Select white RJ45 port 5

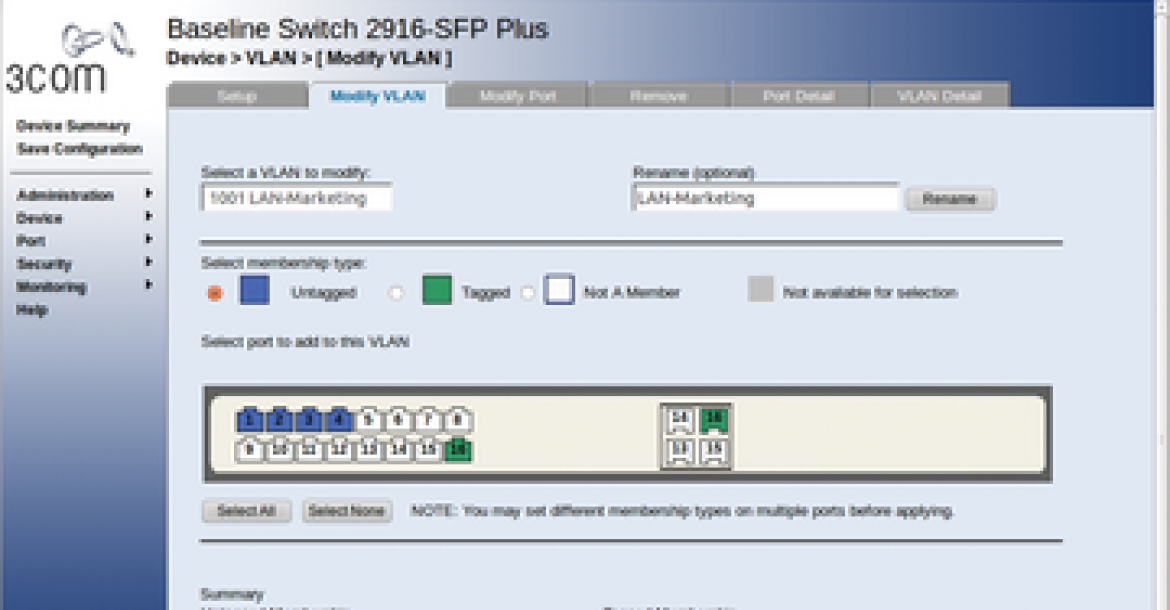coord(368,420)
